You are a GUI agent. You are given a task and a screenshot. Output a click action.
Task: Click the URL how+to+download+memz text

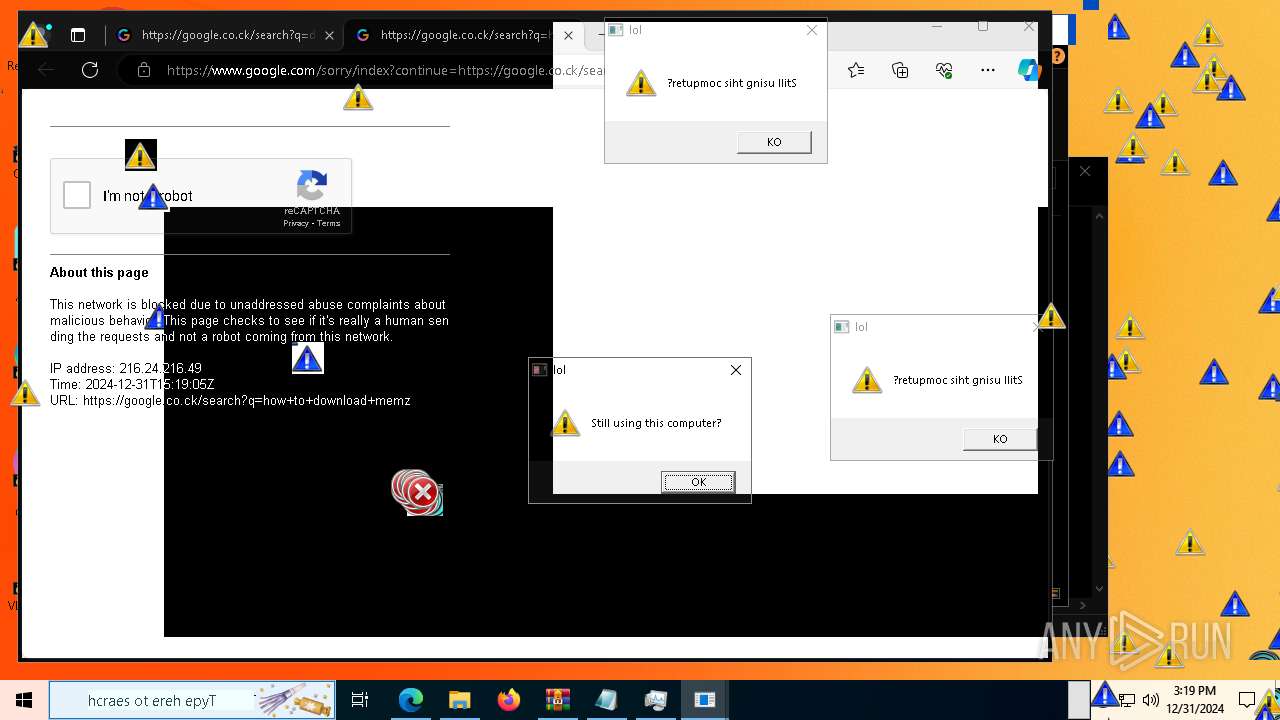click(230, 400)
